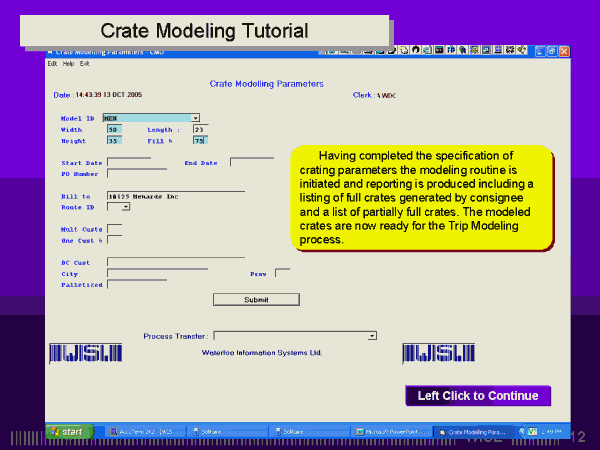This screenshot has height=450, width=600.
Task: Open the Help menu
Action: [x=68, y=63]
